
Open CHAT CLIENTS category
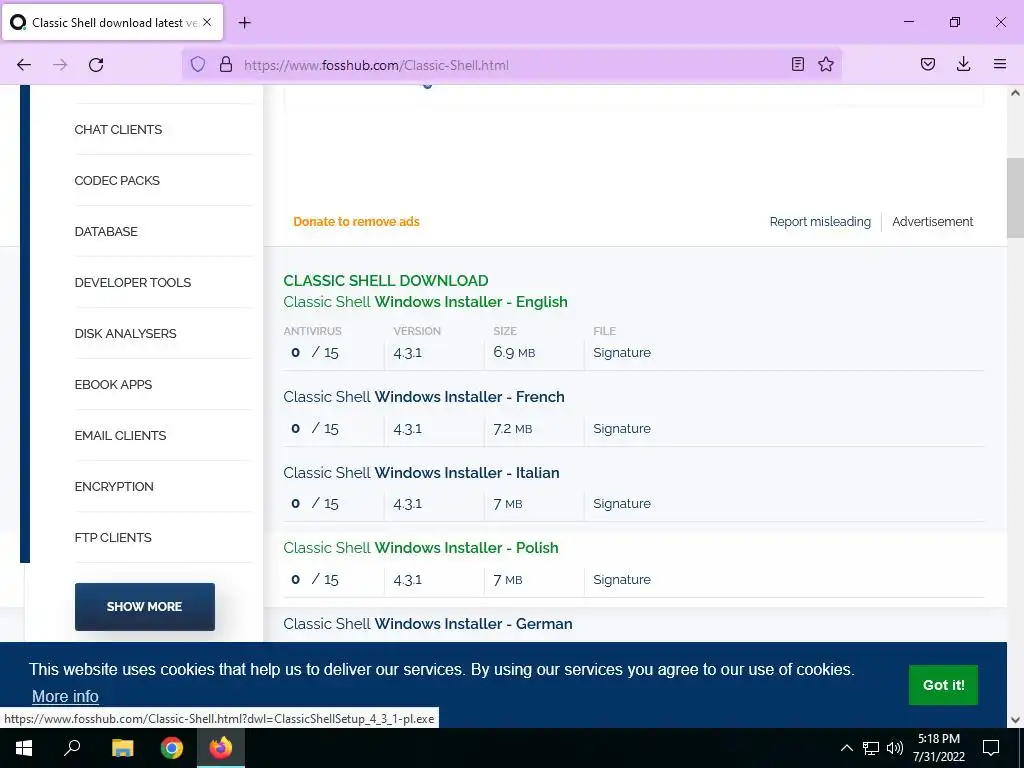118,129
